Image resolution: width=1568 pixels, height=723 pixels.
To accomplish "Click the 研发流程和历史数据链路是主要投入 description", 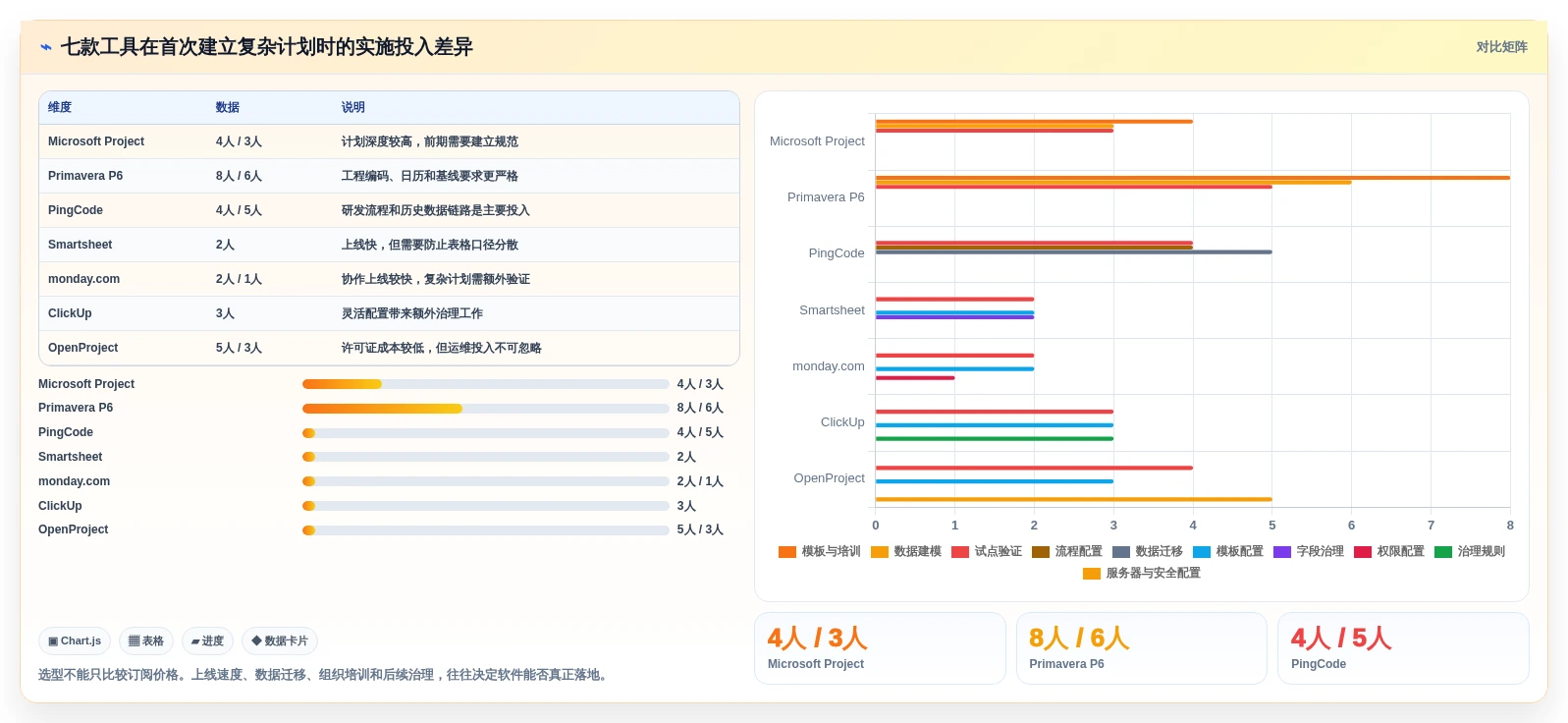I will point(436,210).
